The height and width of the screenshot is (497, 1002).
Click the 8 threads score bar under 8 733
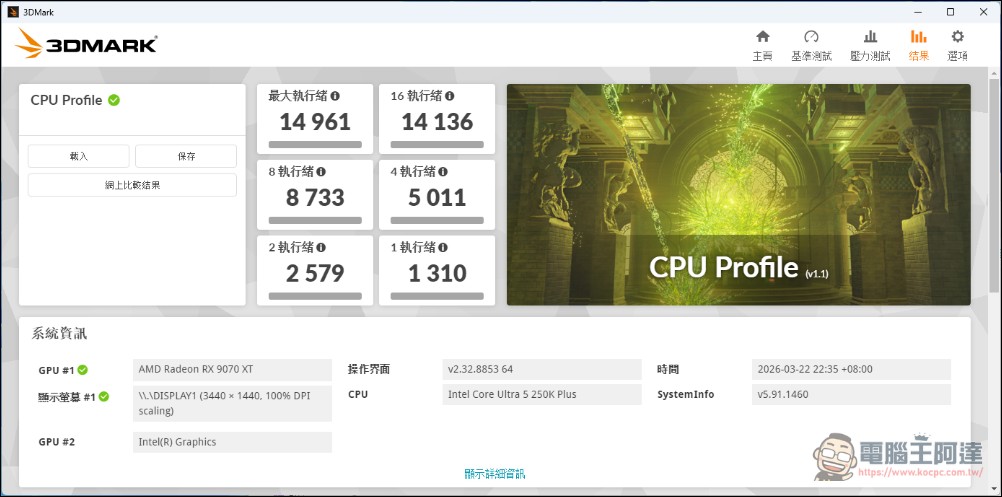pyautogui.click(x=315, y=220)
